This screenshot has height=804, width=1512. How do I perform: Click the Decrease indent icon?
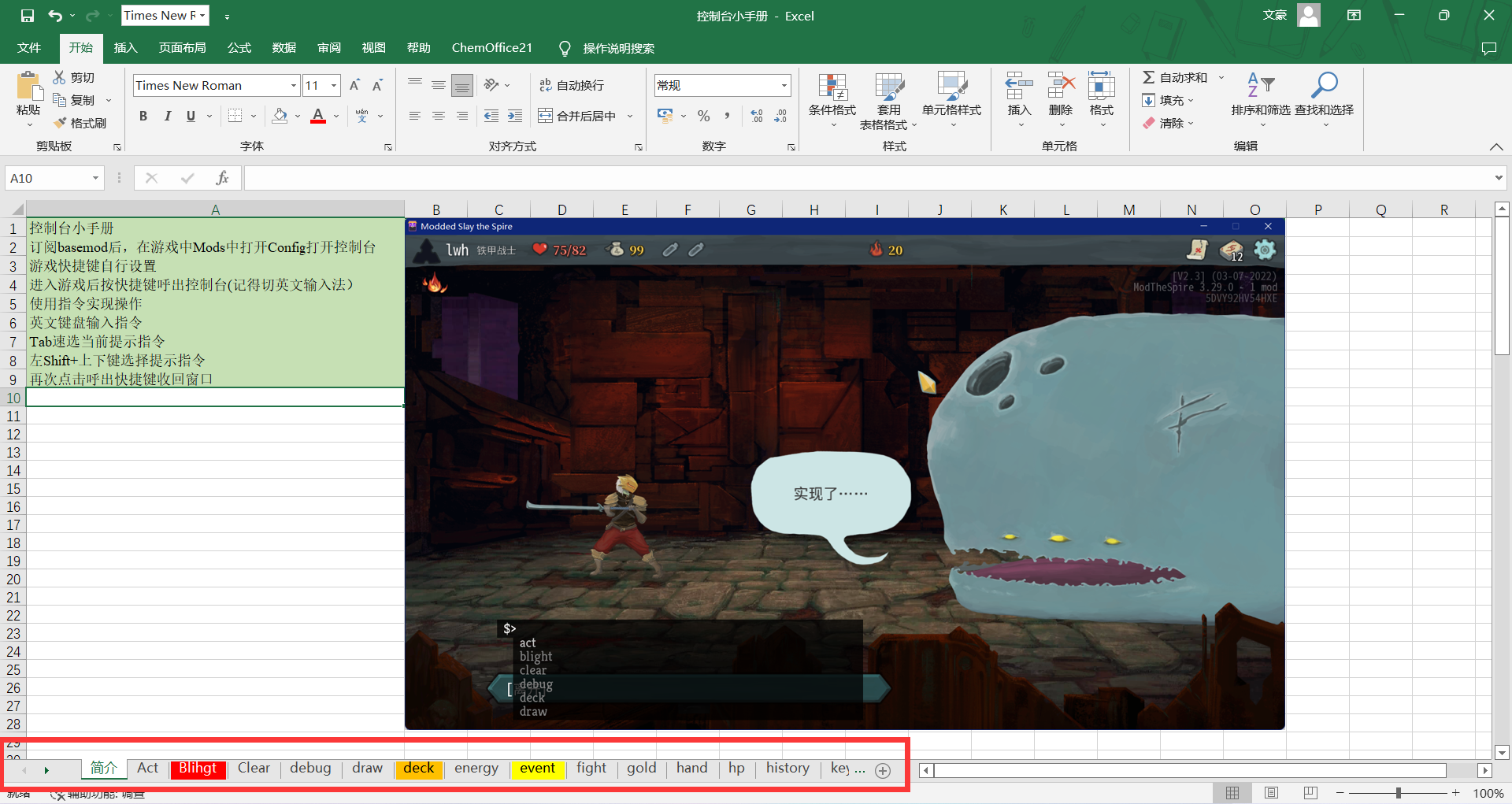tap(491, 116)
